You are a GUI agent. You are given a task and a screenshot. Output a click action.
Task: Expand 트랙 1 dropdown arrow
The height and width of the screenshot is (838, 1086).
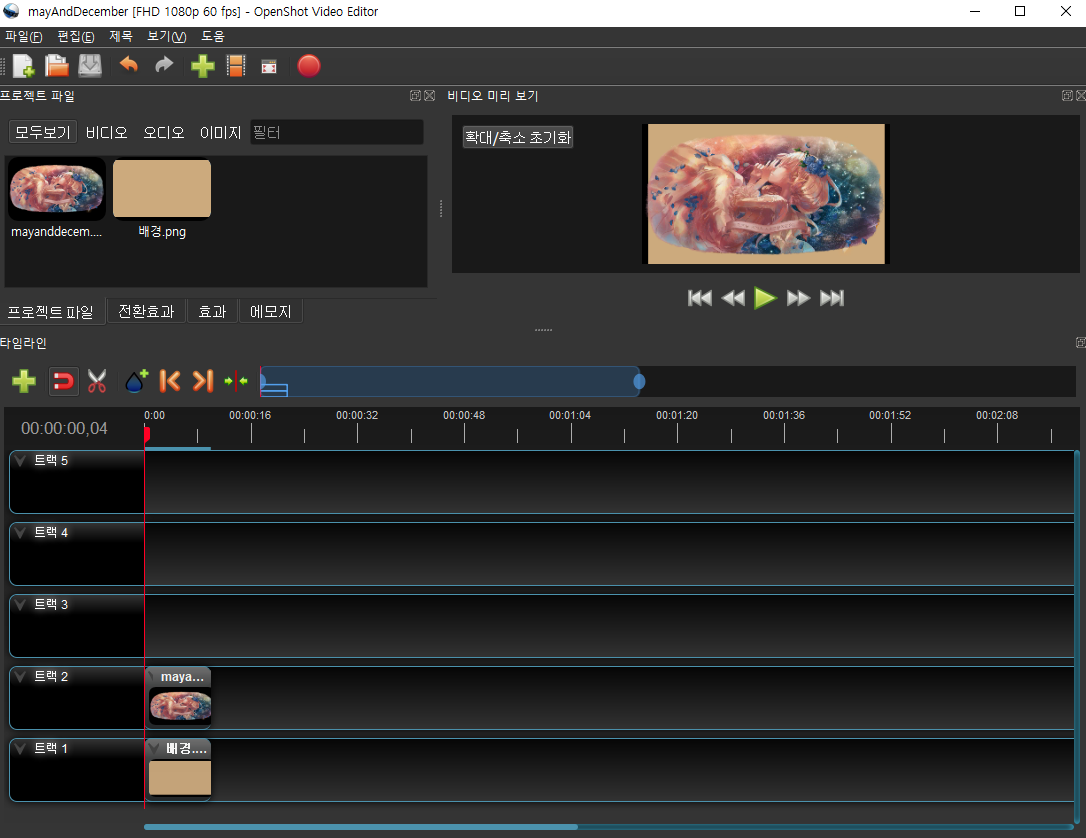coord(21,749)
